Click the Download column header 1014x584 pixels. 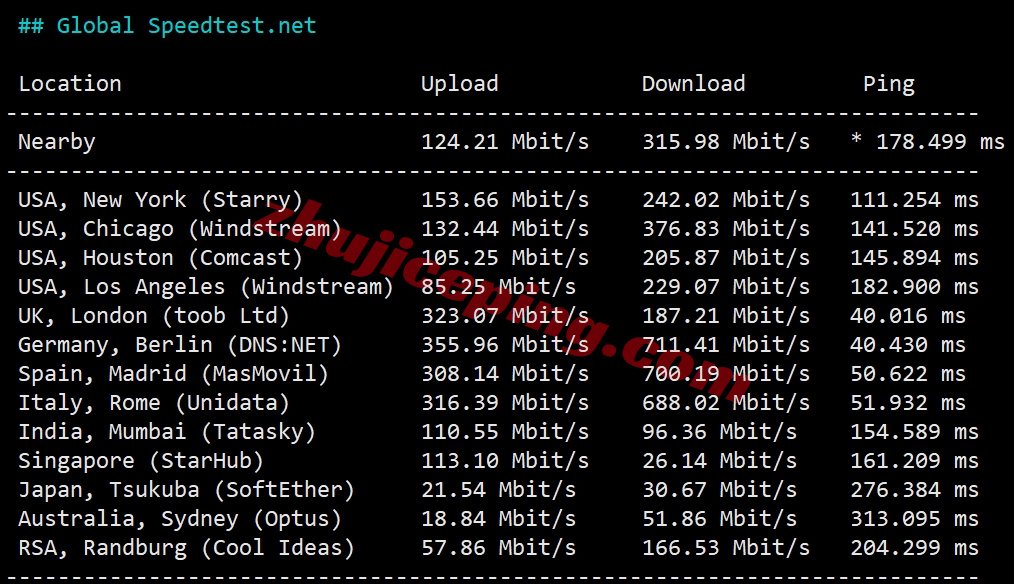point(693,84)
